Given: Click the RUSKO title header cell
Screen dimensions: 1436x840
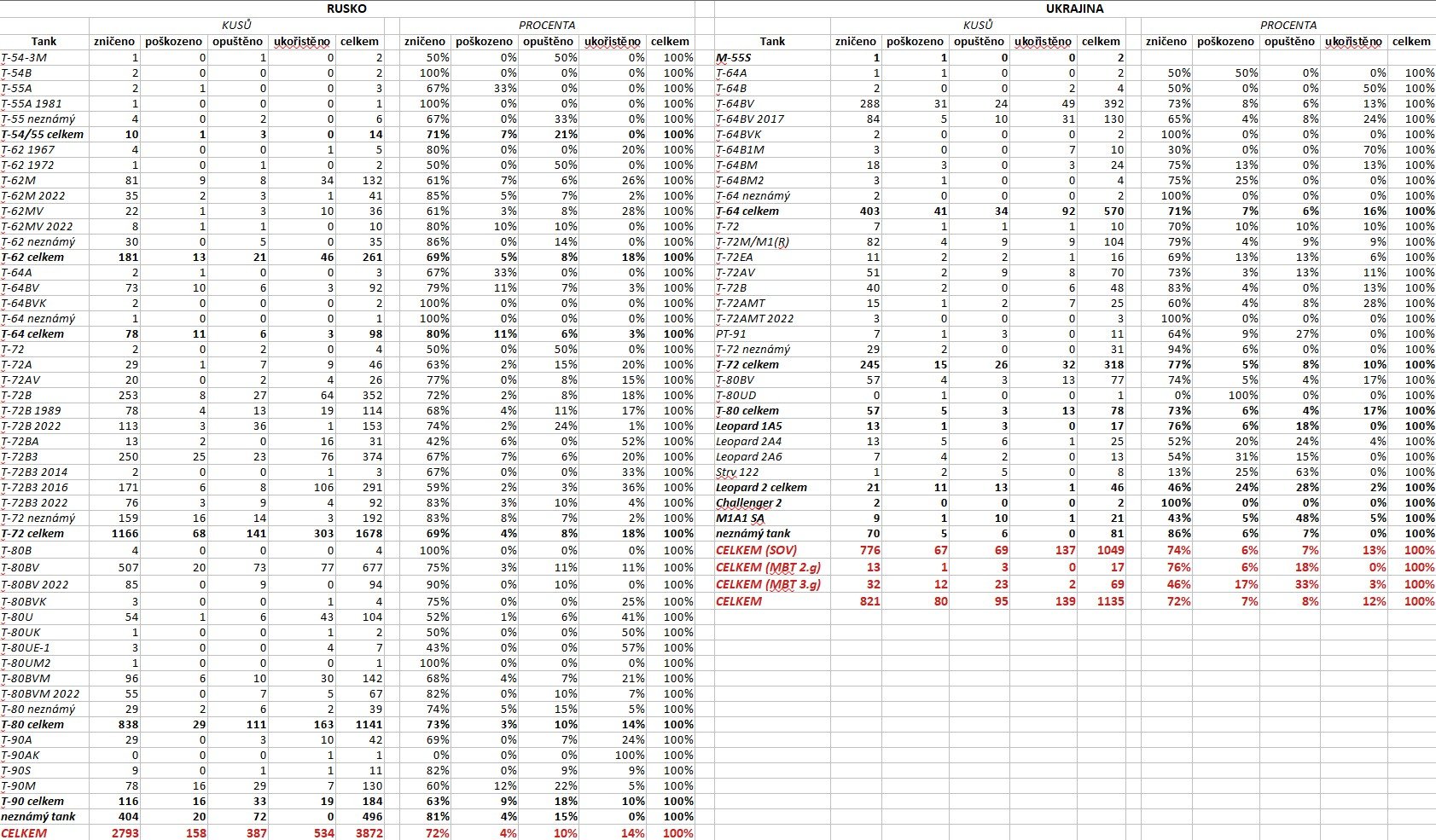Looking at the screenshot, I should 347,9.
